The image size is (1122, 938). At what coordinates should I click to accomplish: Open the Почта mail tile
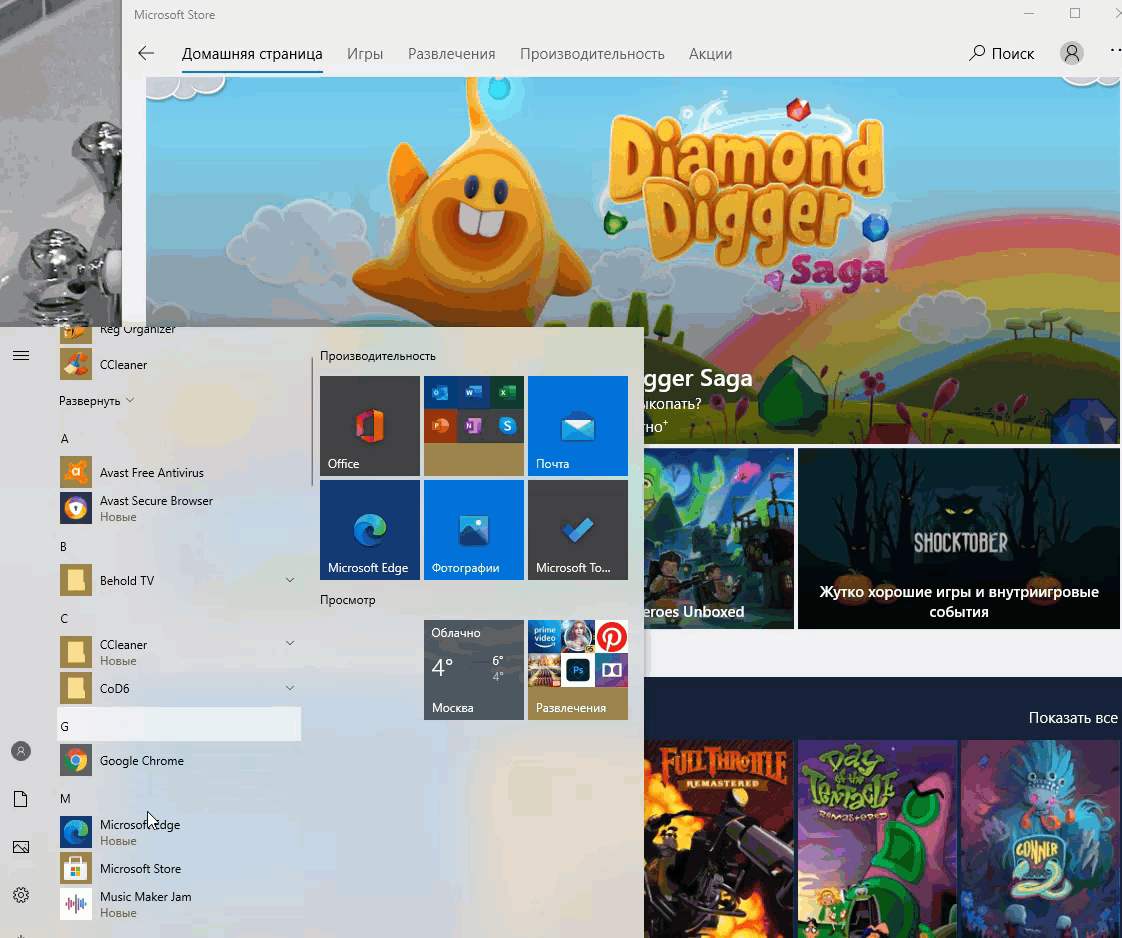pyautogui.click(x=577, y=426)
